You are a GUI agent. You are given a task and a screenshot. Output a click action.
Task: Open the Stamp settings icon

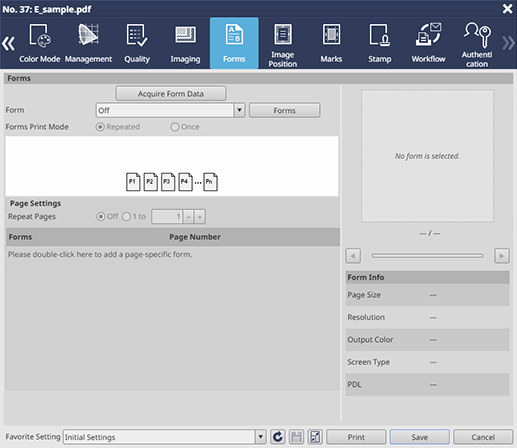pos(380,35)
